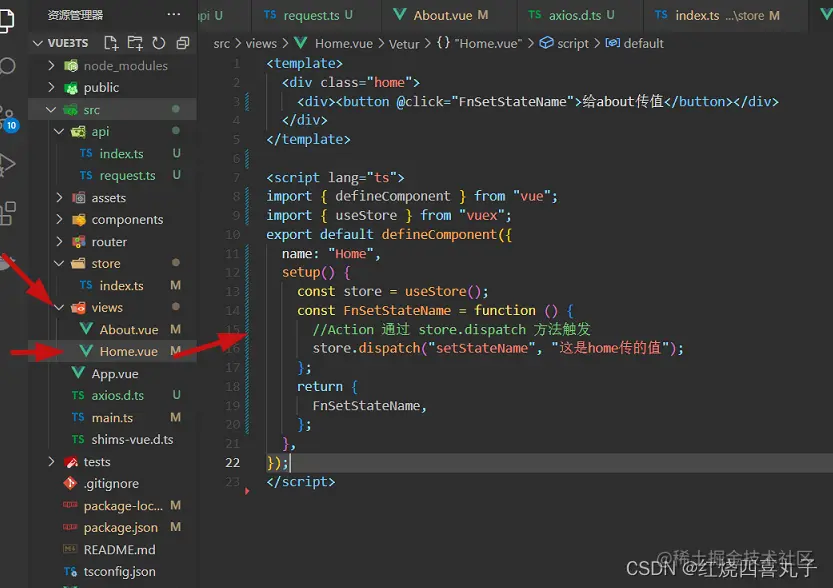Open main.ts in the file tree

coord(112,418)
